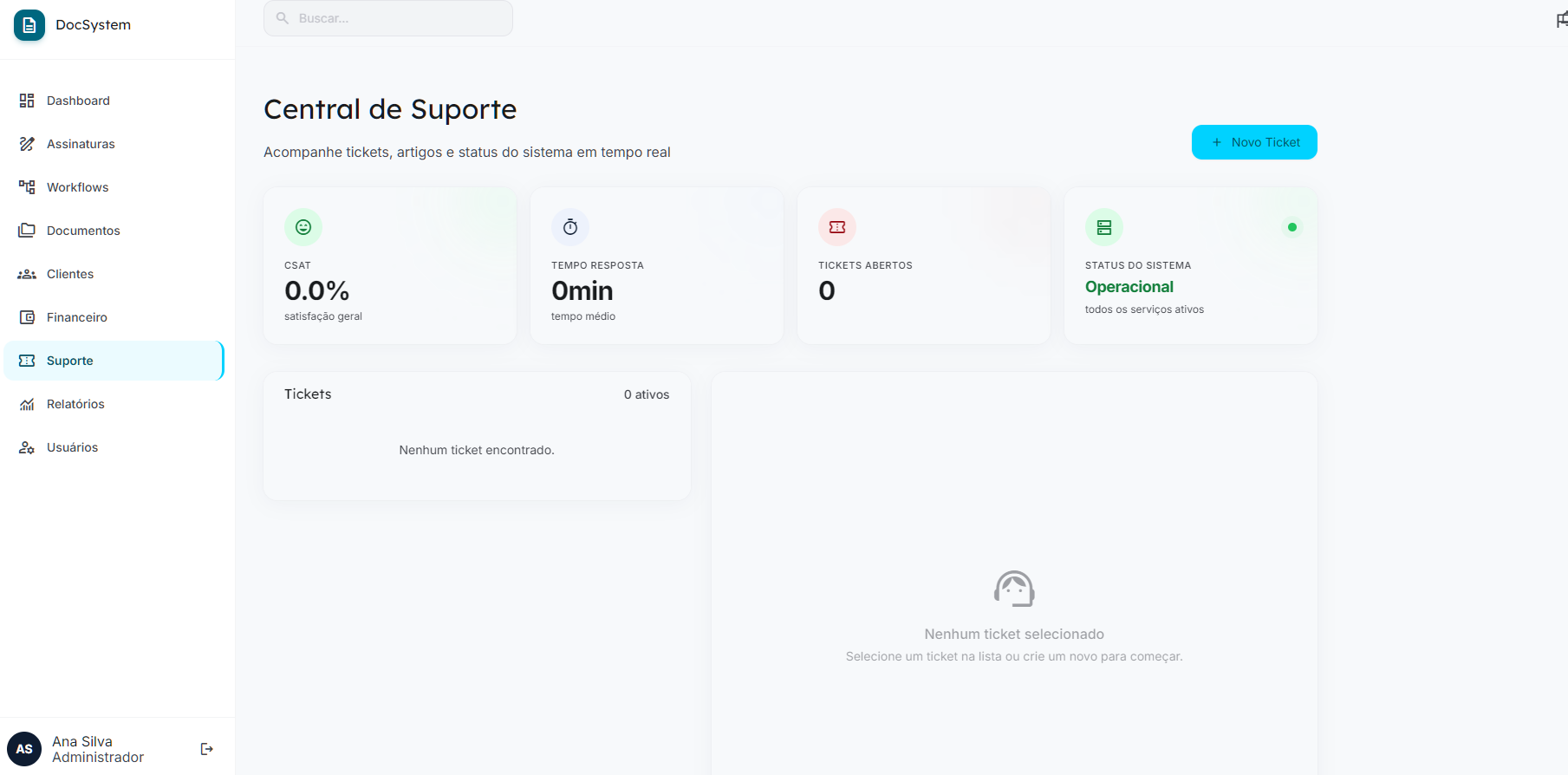Go to Assinaturas in the sidebar
This screenshot has height=775, width=1568.
[x=114, y=144]
